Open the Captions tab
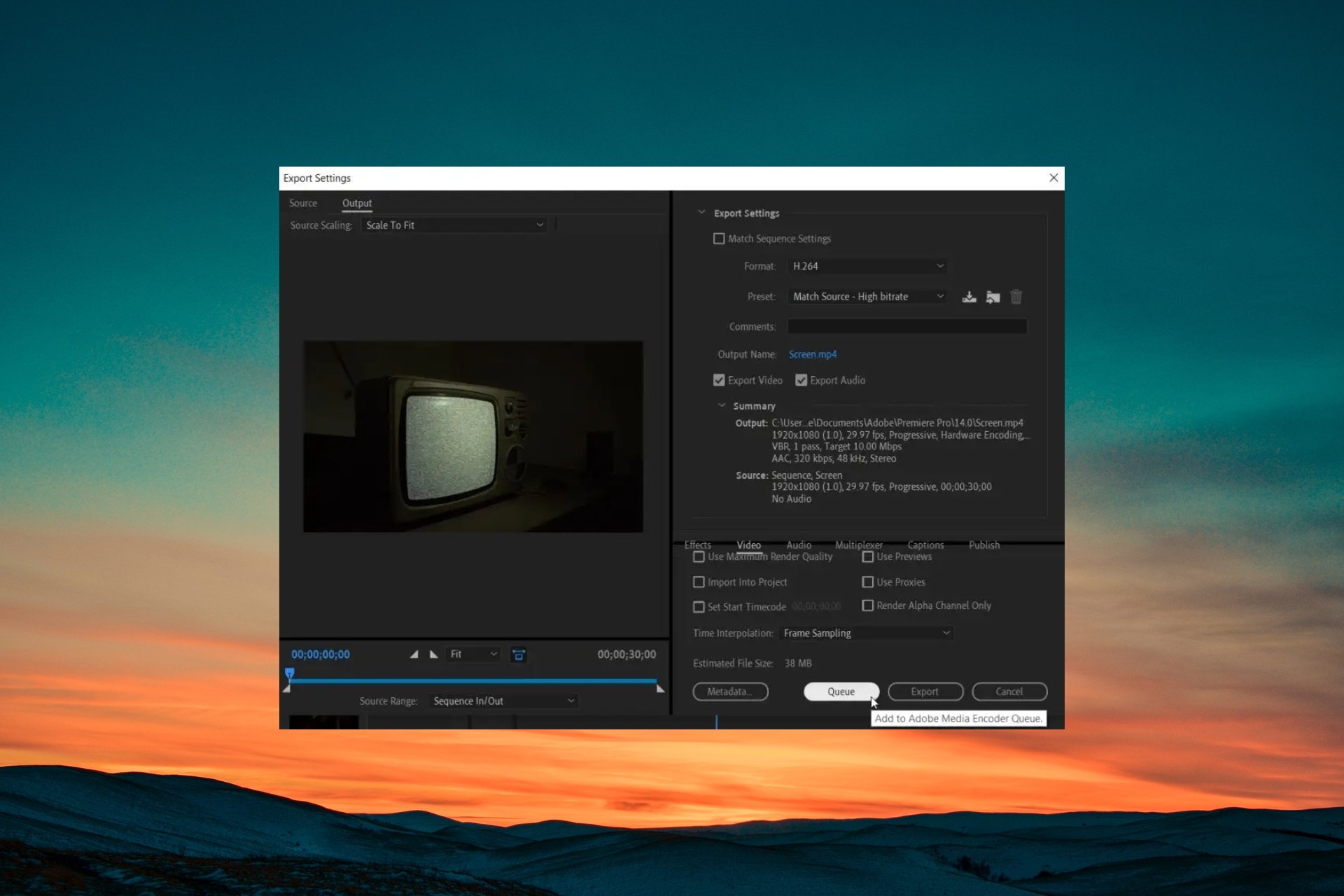The height and width of the screenshot is (896, 1344). 925,545
